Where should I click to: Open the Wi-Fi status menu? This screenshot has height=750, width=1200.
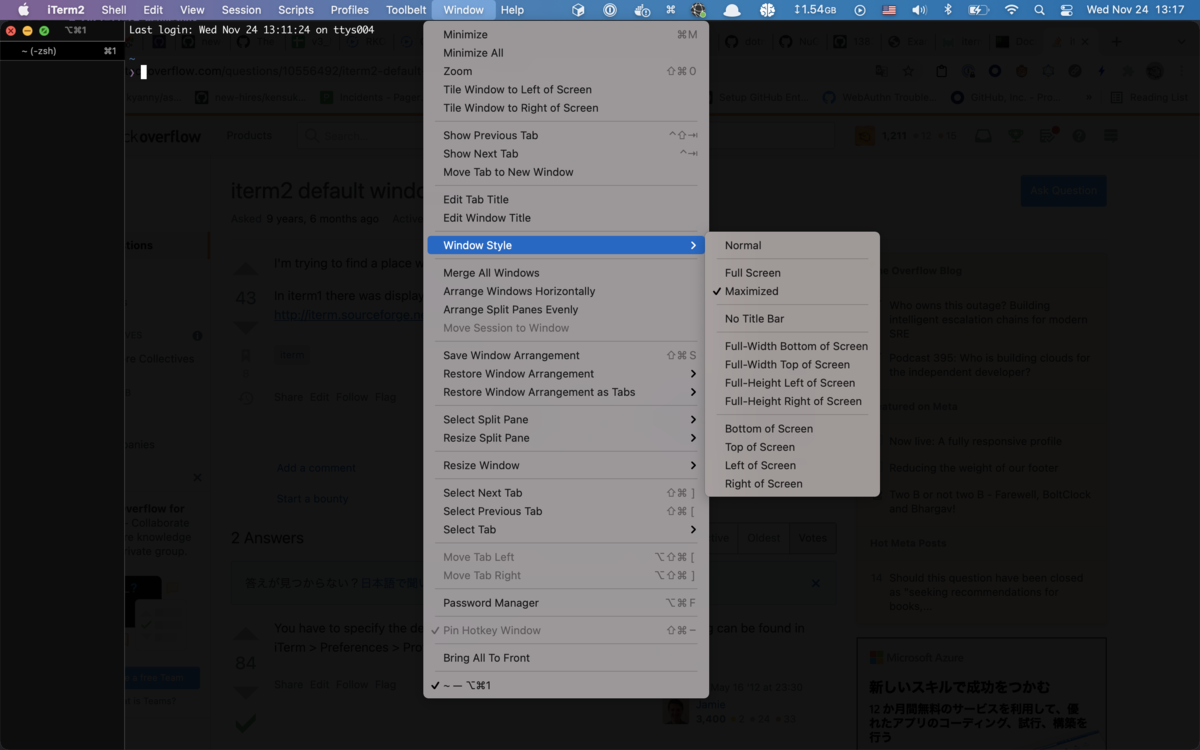pyautogui.click(x=1012, y=10)
